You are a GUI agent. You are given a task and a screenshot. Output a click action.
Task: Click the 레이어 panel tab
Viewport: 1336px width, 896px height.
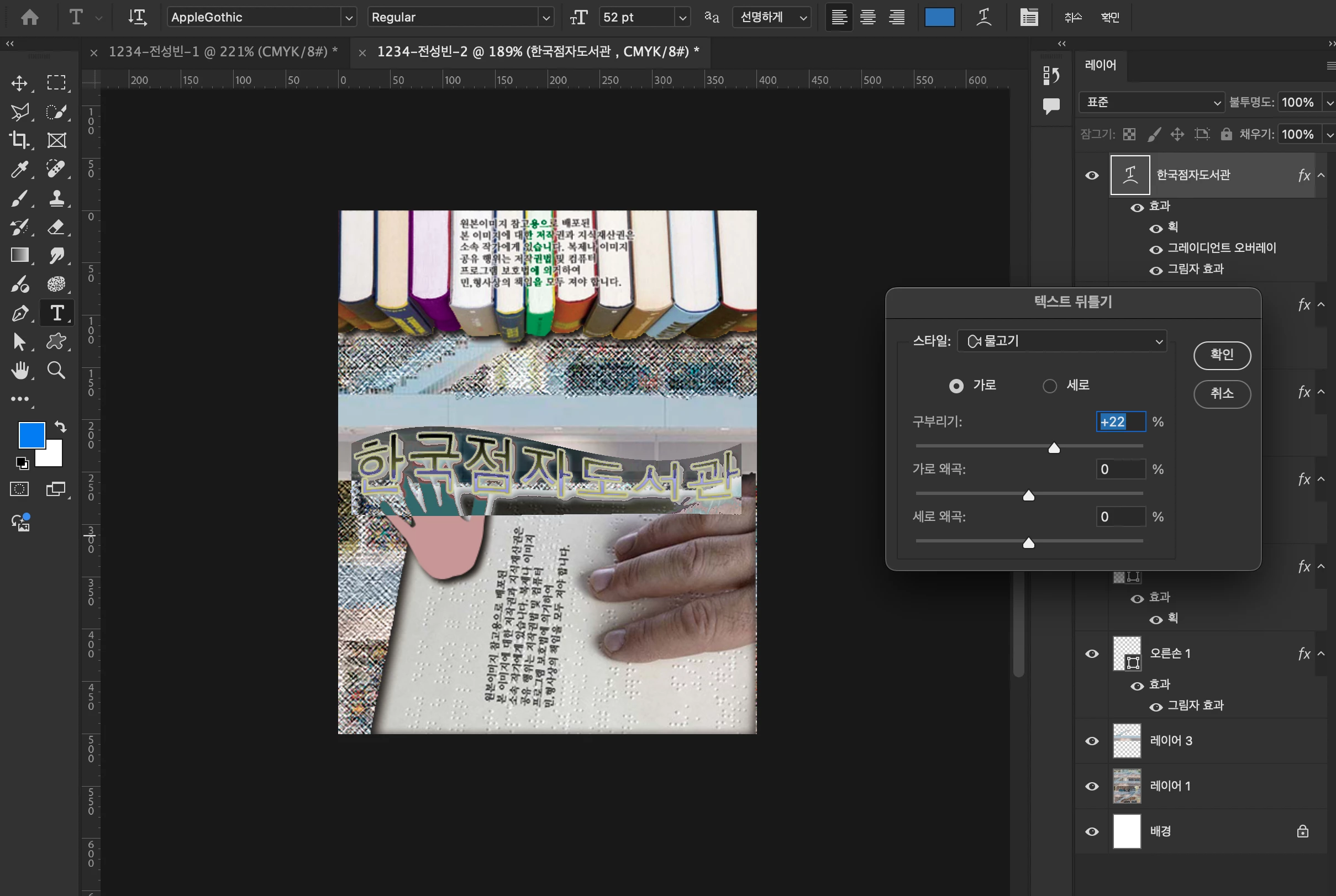[1100, 65]
